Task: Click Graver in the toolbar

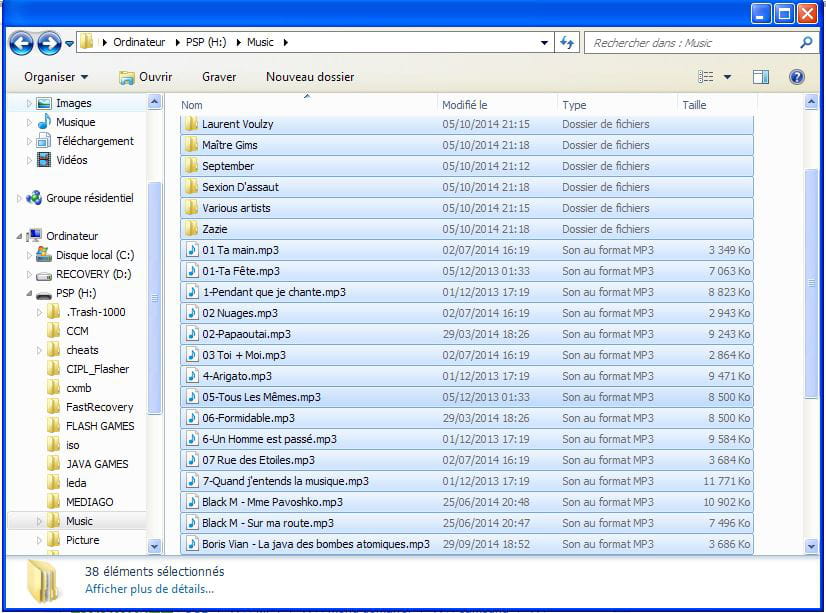Action: pyautogui.click(x=219, y=77)
